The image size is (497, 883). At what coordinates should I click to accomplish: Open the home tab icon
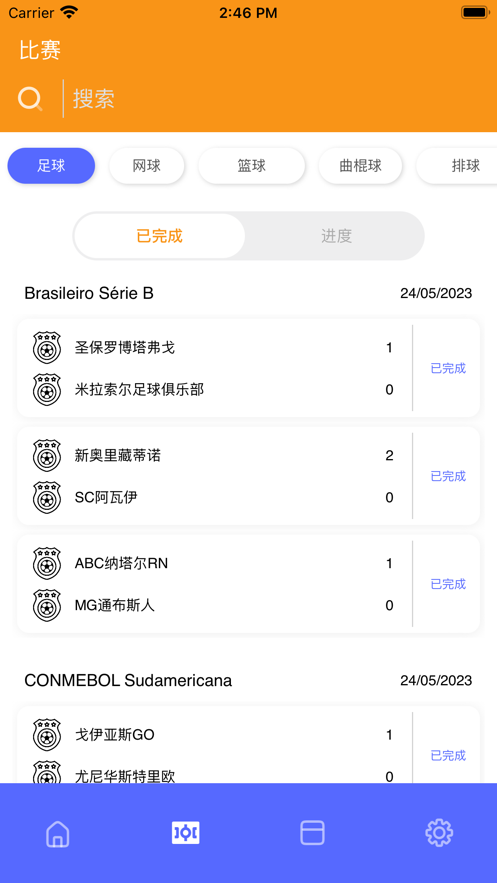57,833
